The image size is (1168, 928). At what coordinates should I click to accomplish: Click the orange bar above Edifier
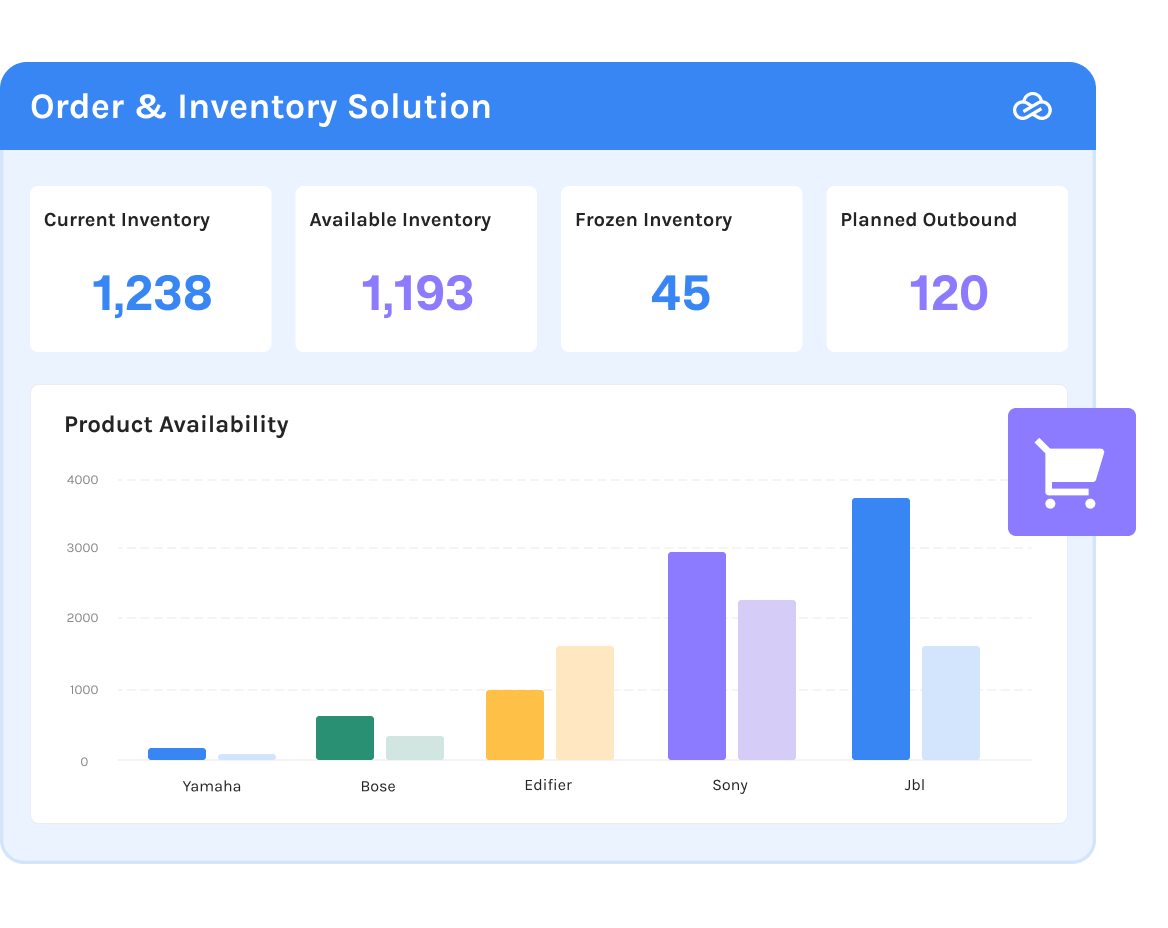(x=513, y=723)
